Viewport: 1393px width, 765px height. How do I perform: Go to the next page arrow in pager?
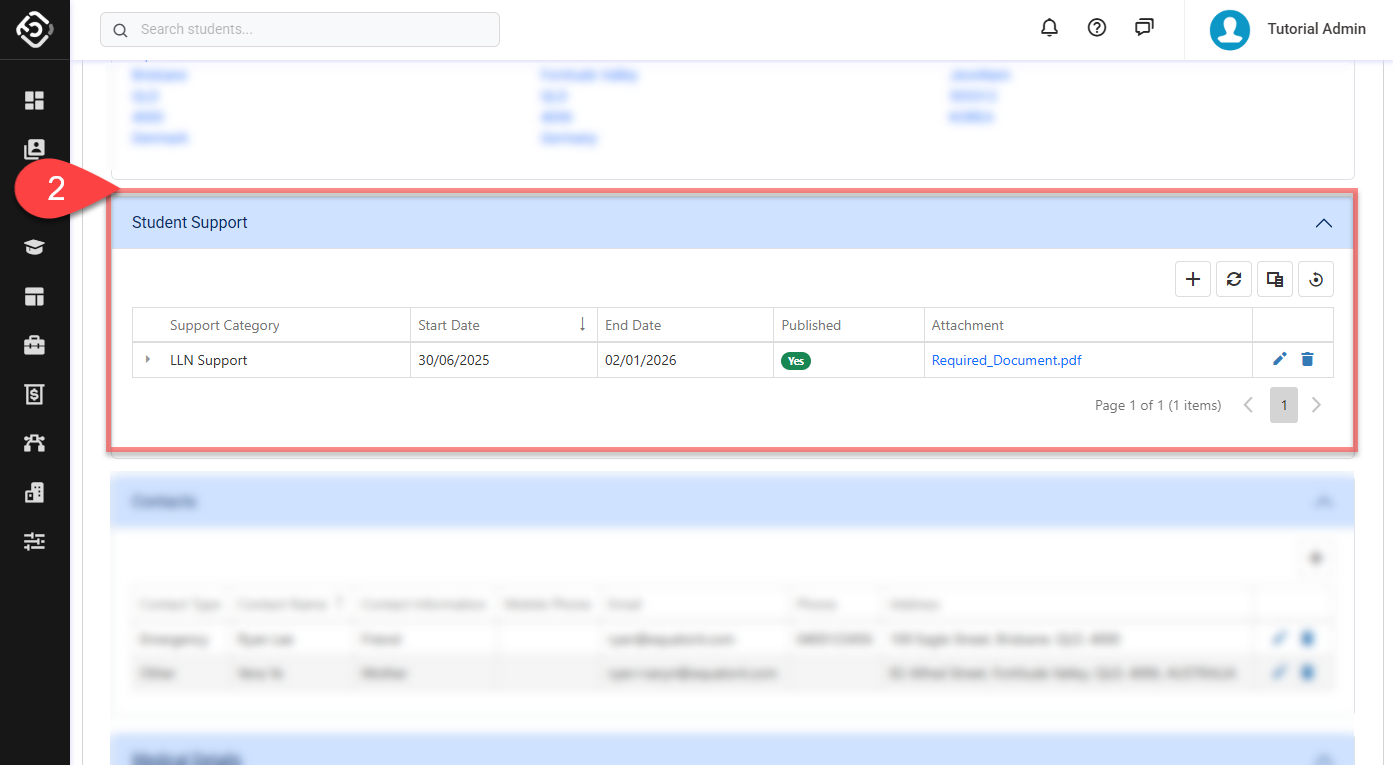[x=1316, y=405]
